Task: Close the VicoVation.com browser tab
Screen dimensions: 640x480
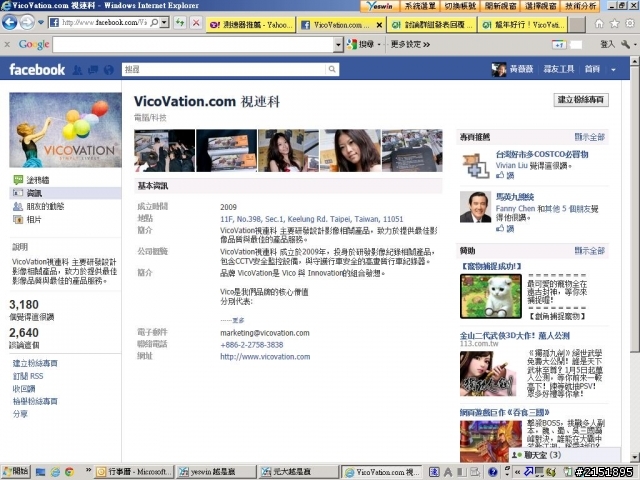Action: pos(379,25)
